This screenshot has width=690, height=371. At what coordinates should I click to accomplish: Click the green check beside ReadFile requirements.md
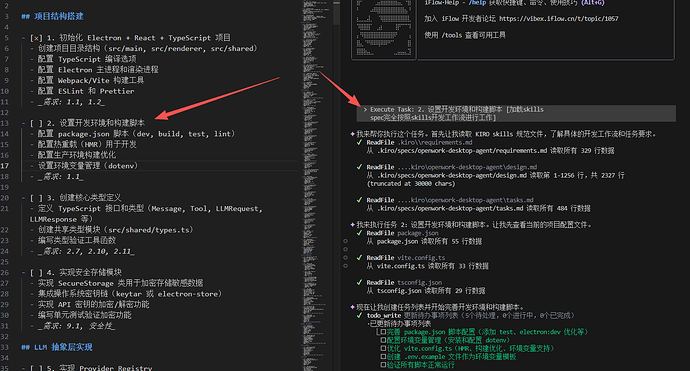360,143
